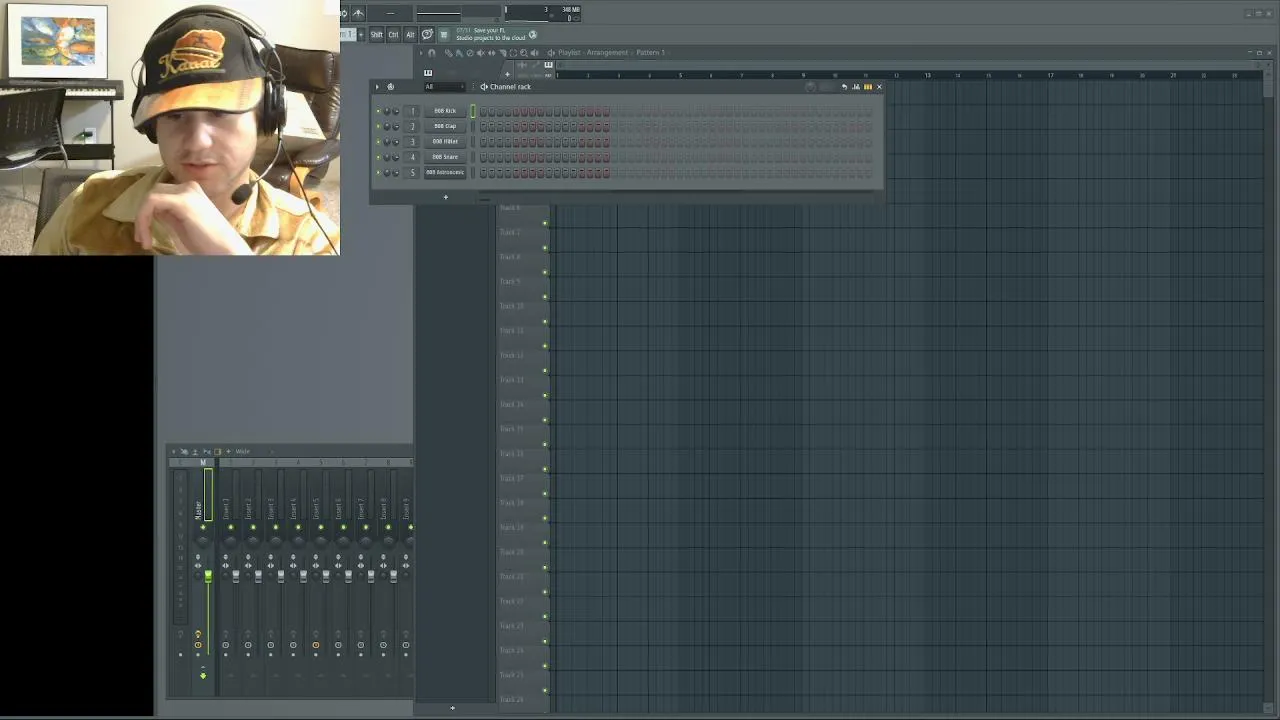The width and height of the screenshot is (1280, 720).
Task: Click the Channel rack undo arrow icon
Action: coord(844,87)
